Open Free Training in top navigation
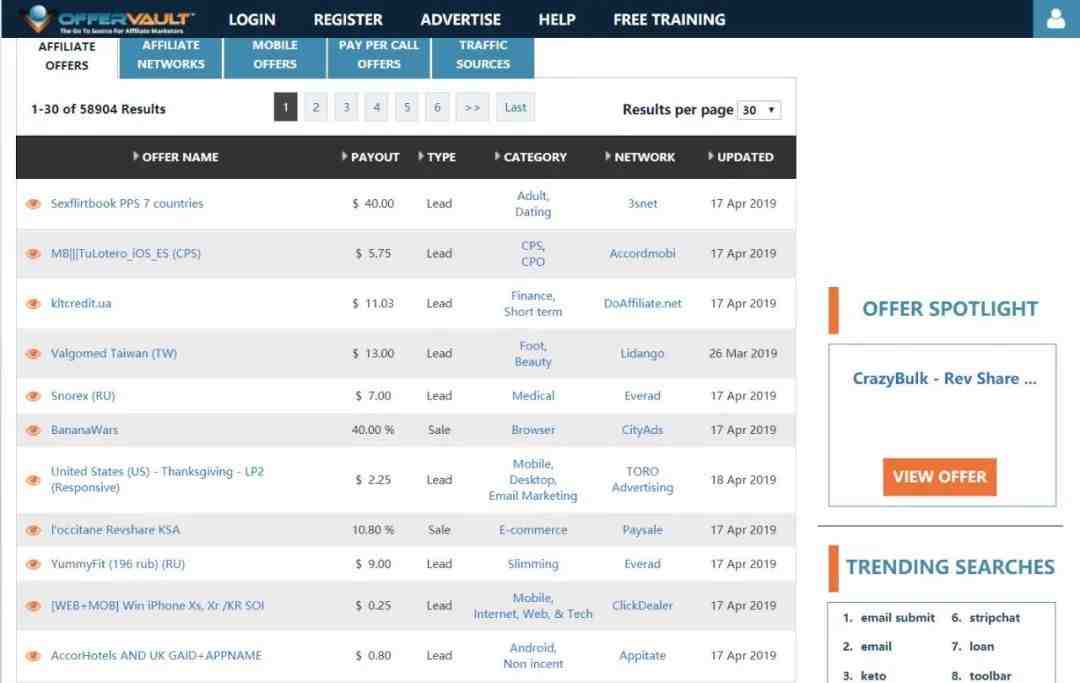The height and width of the screenshot is (683, 1080). click(669, 19)
